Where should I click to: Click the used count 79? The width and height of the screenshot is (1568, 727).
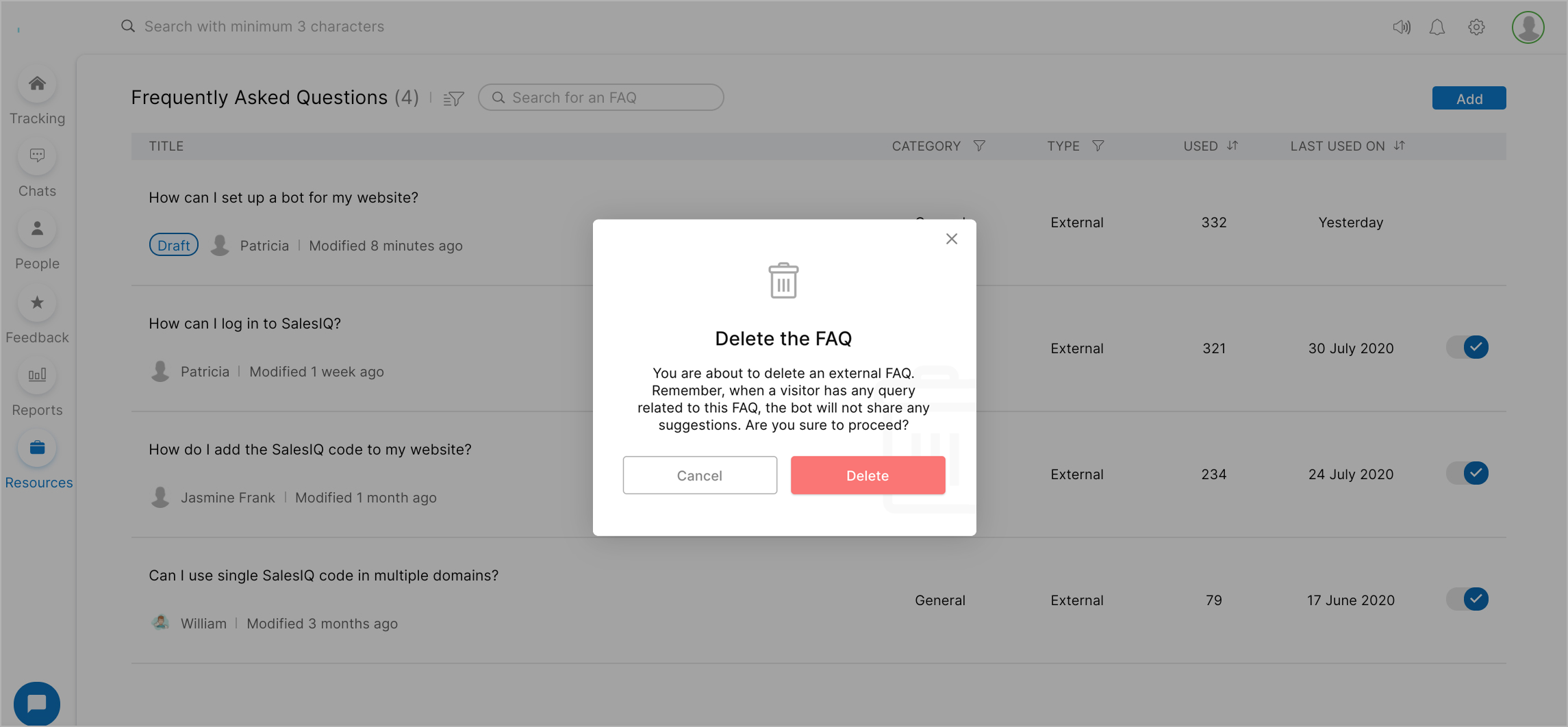1214,600
